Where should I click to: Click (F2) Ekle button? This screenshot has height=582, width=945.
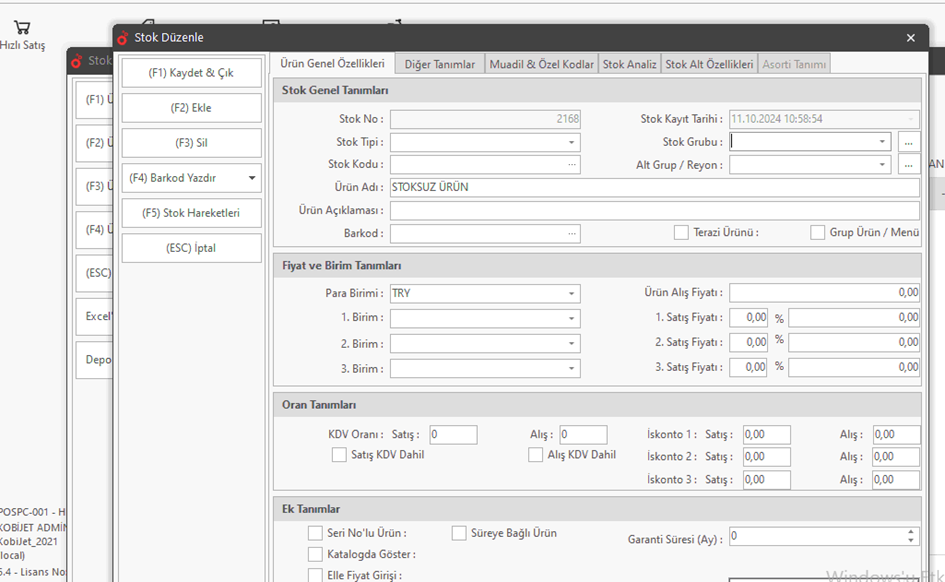[x=191, y=108]
